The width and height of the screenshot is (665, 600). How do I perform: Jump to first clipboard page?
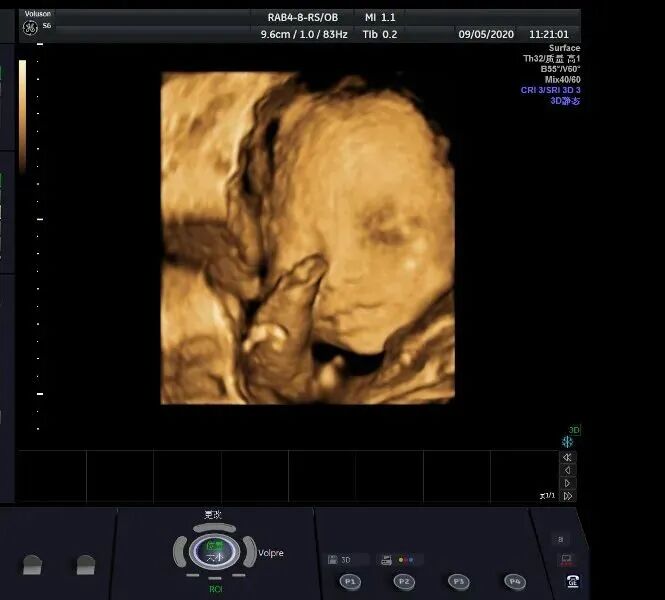click(567, 457)
